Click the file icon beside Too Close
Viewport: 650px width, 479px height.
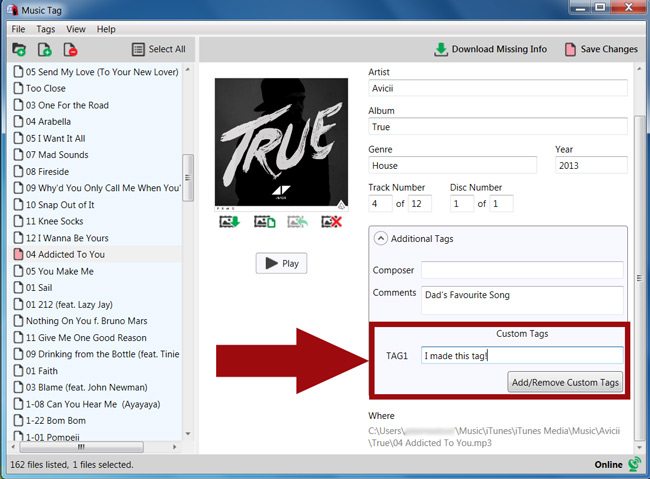(x=18, y=88)
